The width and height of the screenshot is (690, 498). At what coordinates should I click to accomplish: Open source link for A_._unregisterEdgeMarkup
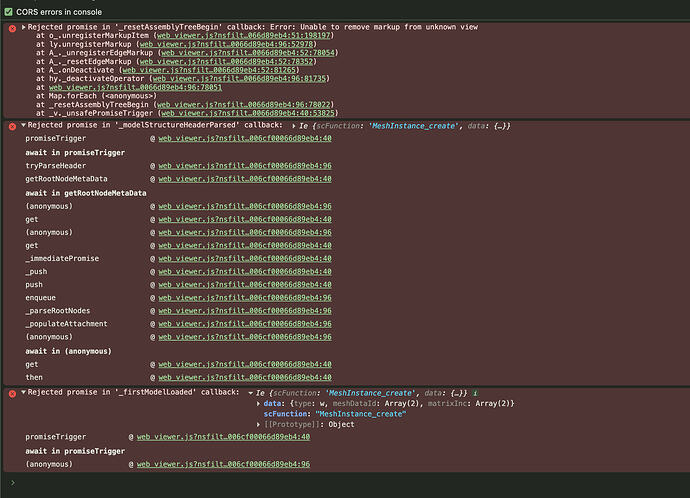(x=248, y=53)
